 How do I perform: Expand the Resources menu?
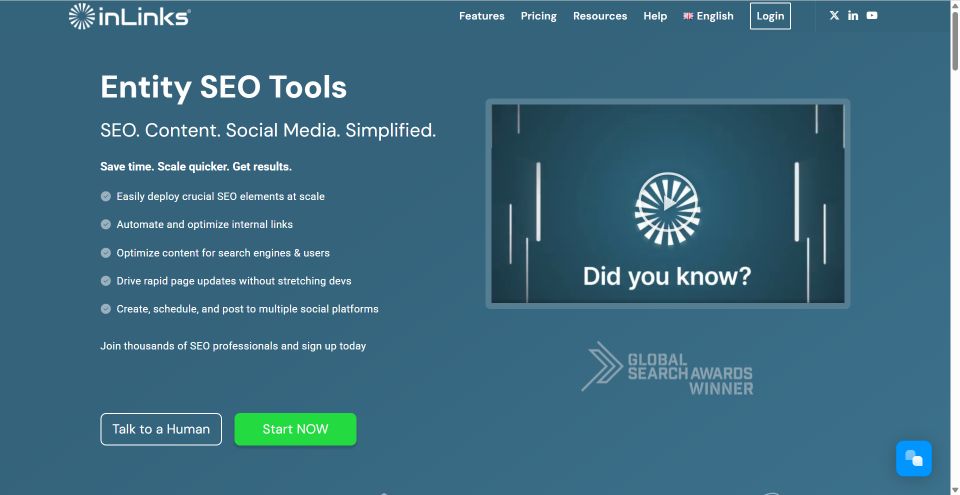coord(600,16)
